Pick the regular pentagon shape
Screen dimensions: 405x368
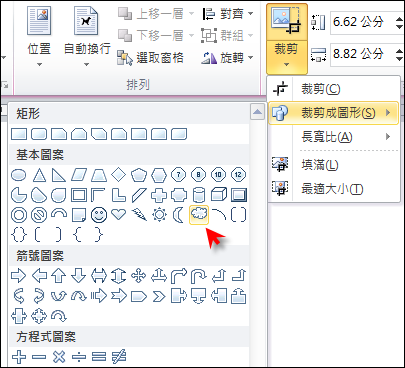pyautogui.click(x=139, y=175)
